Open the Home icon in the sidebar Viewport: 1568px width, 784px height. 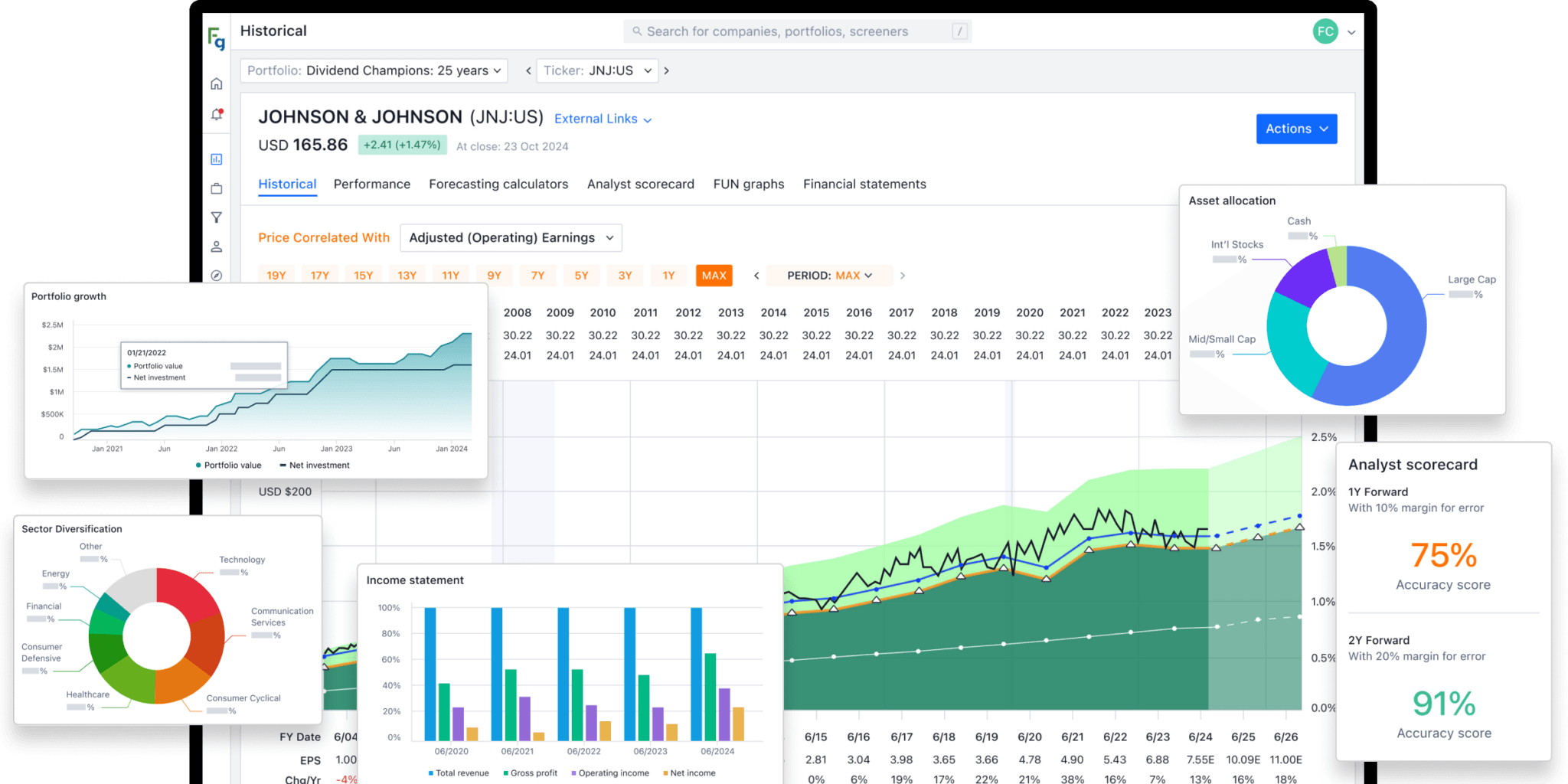pos(217,83)
